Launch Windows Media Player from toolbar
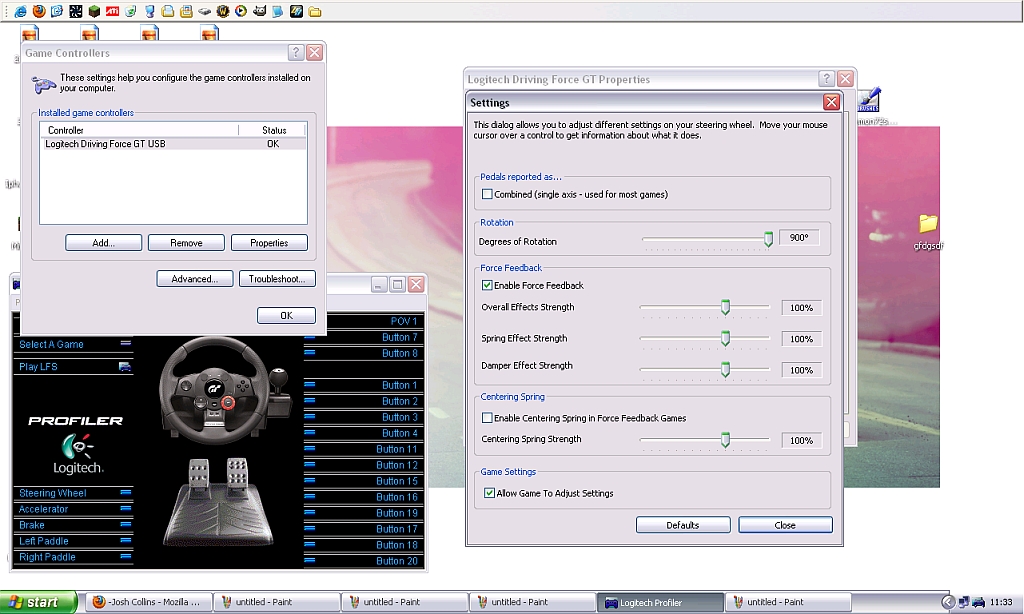Viewport: 1024px width, 614px height. pyautogui.click(x=241, y=11)
